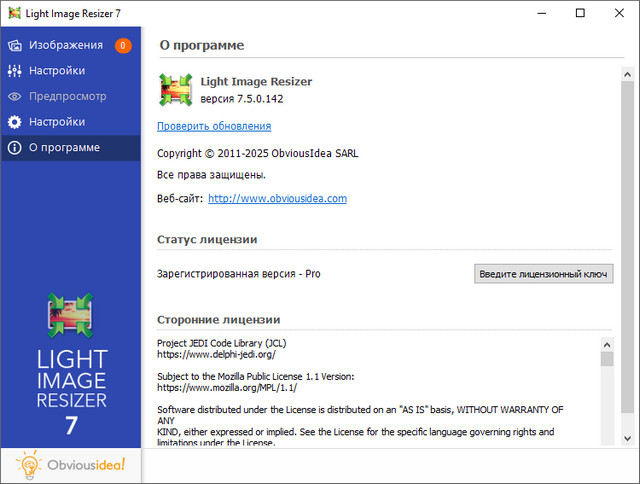Viewport: 640px width, 484px height.
Task: Click the images icon beside Изображения
Action: point(15,45)
